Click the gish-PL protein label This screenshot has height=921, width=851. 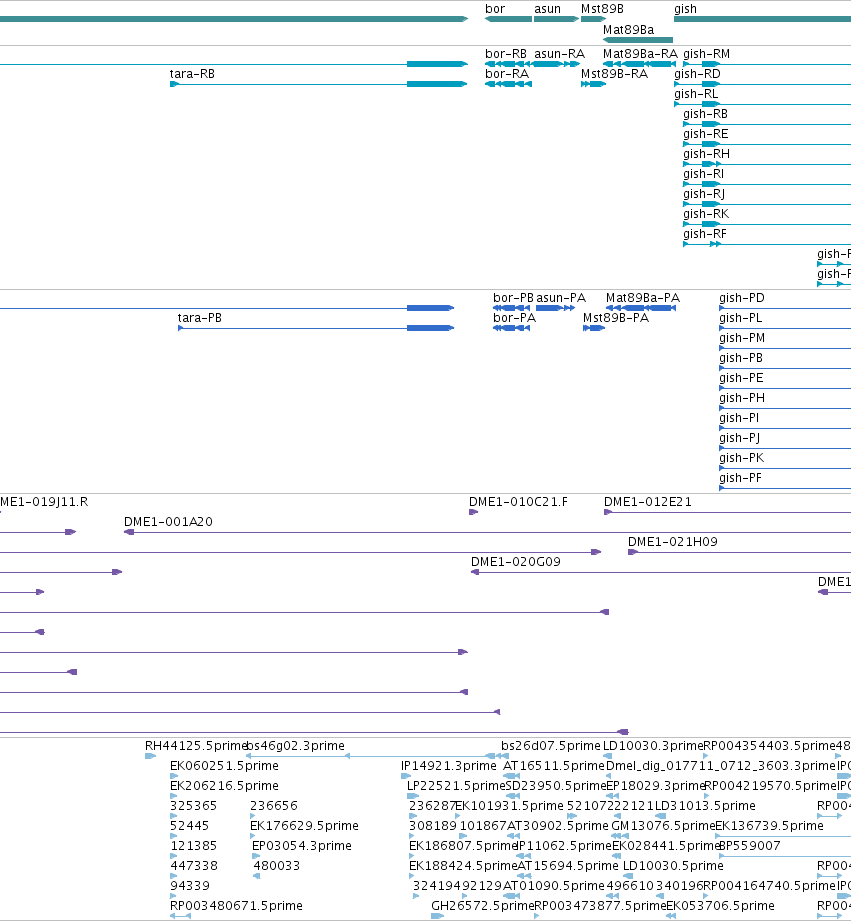[741, 318]
